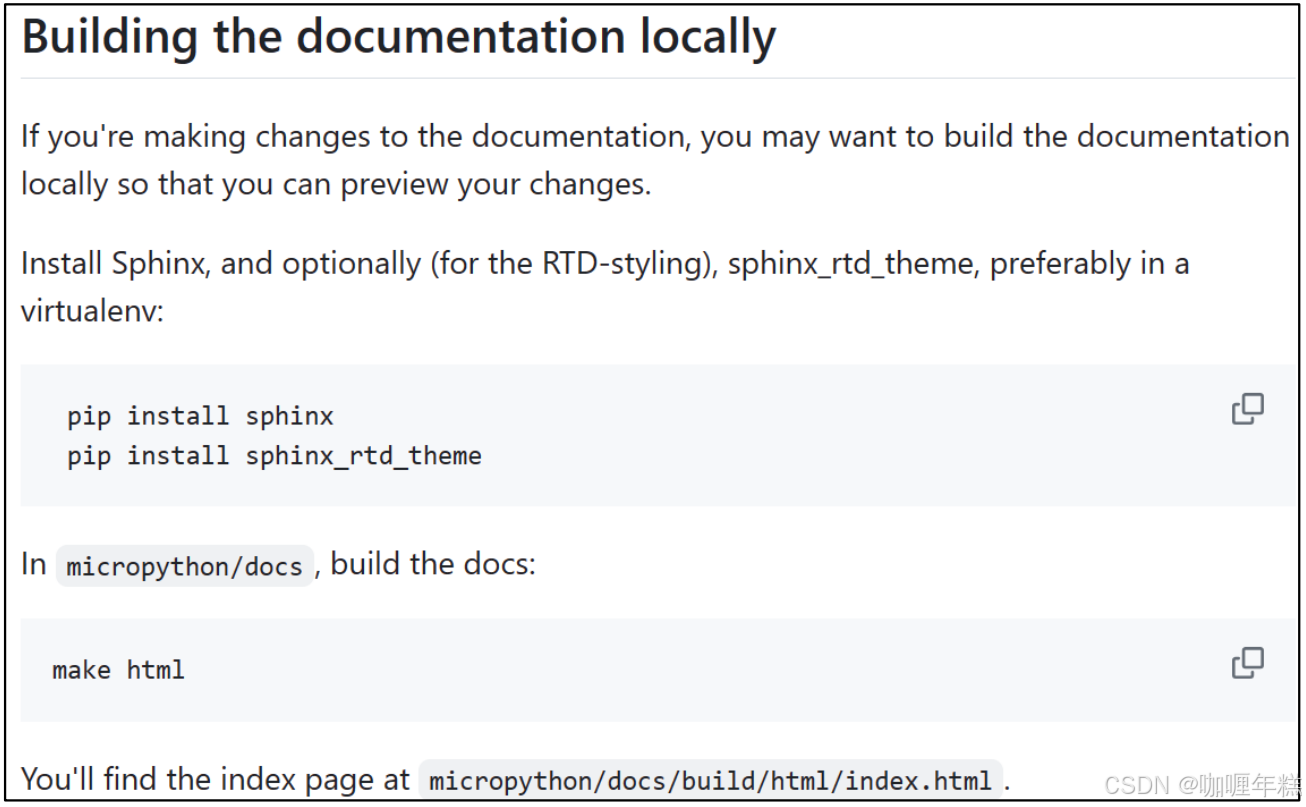The height and width of the screenshot is (807, 1306).
Task: Click the word 'virtualenv:'
Action: pyautogui.click(x=91, y=310)
